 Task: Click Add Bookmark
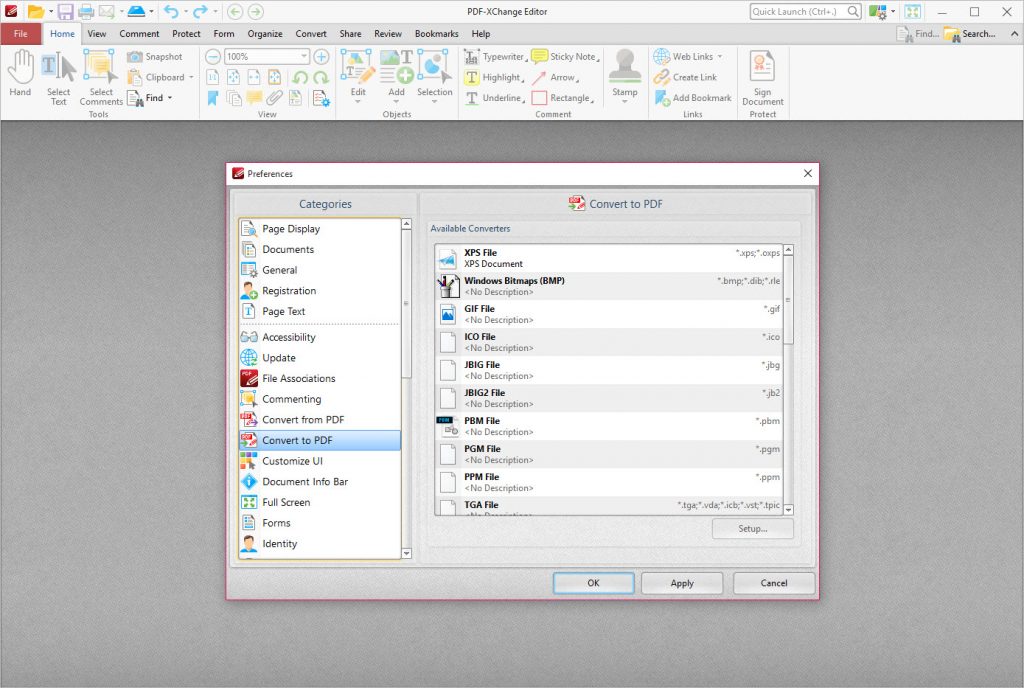[693, 98]
